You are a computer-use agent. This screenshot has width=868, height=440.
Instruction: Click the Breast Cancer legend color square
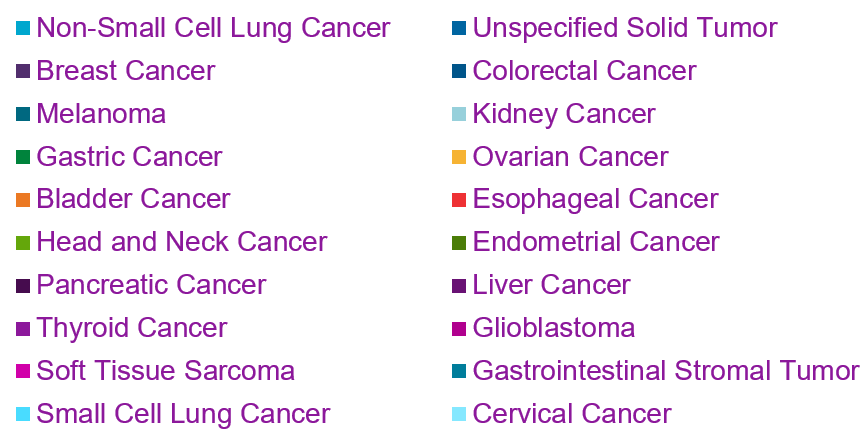tap(23, 71)
